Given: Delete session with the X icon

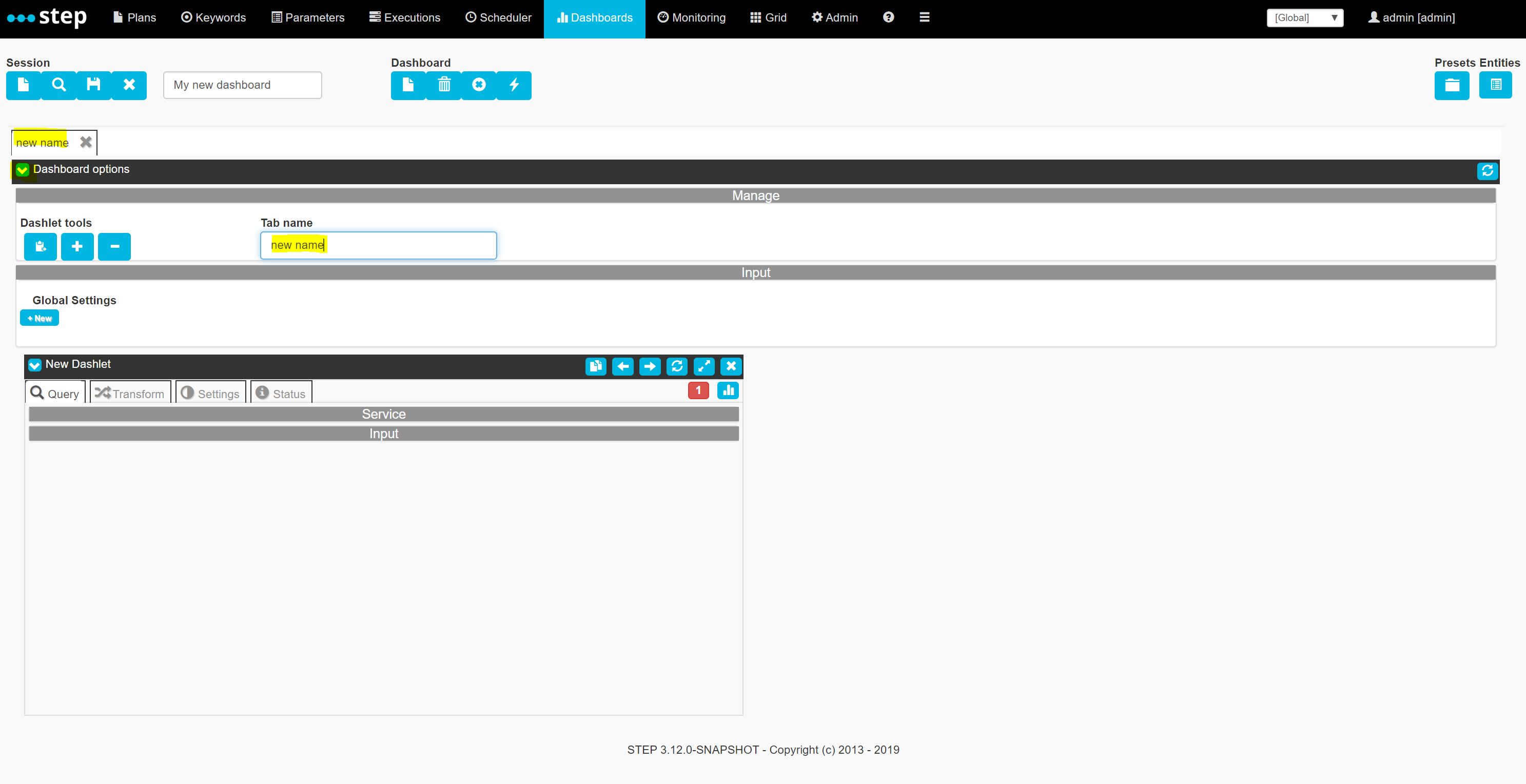Looking at the screenshot, I should [129, 85].
